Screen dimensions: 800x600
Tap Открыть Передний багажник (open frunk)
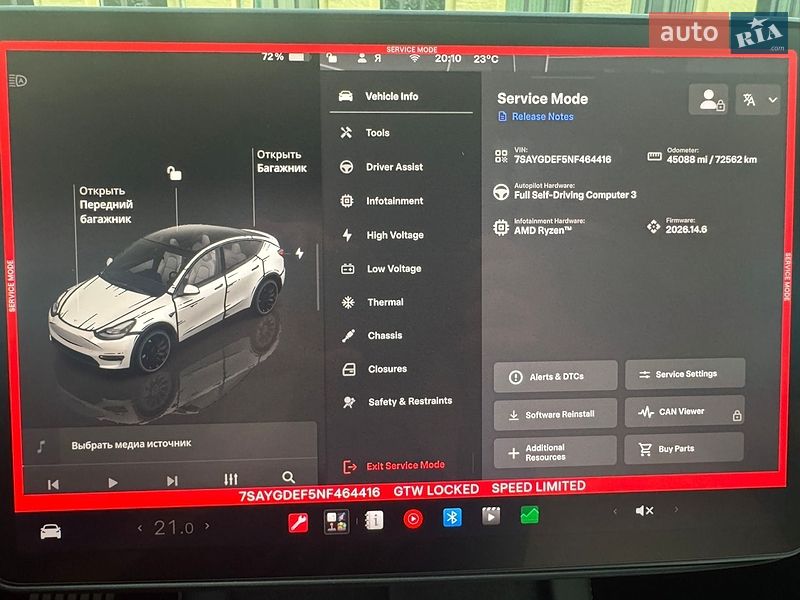click(106, 205)
